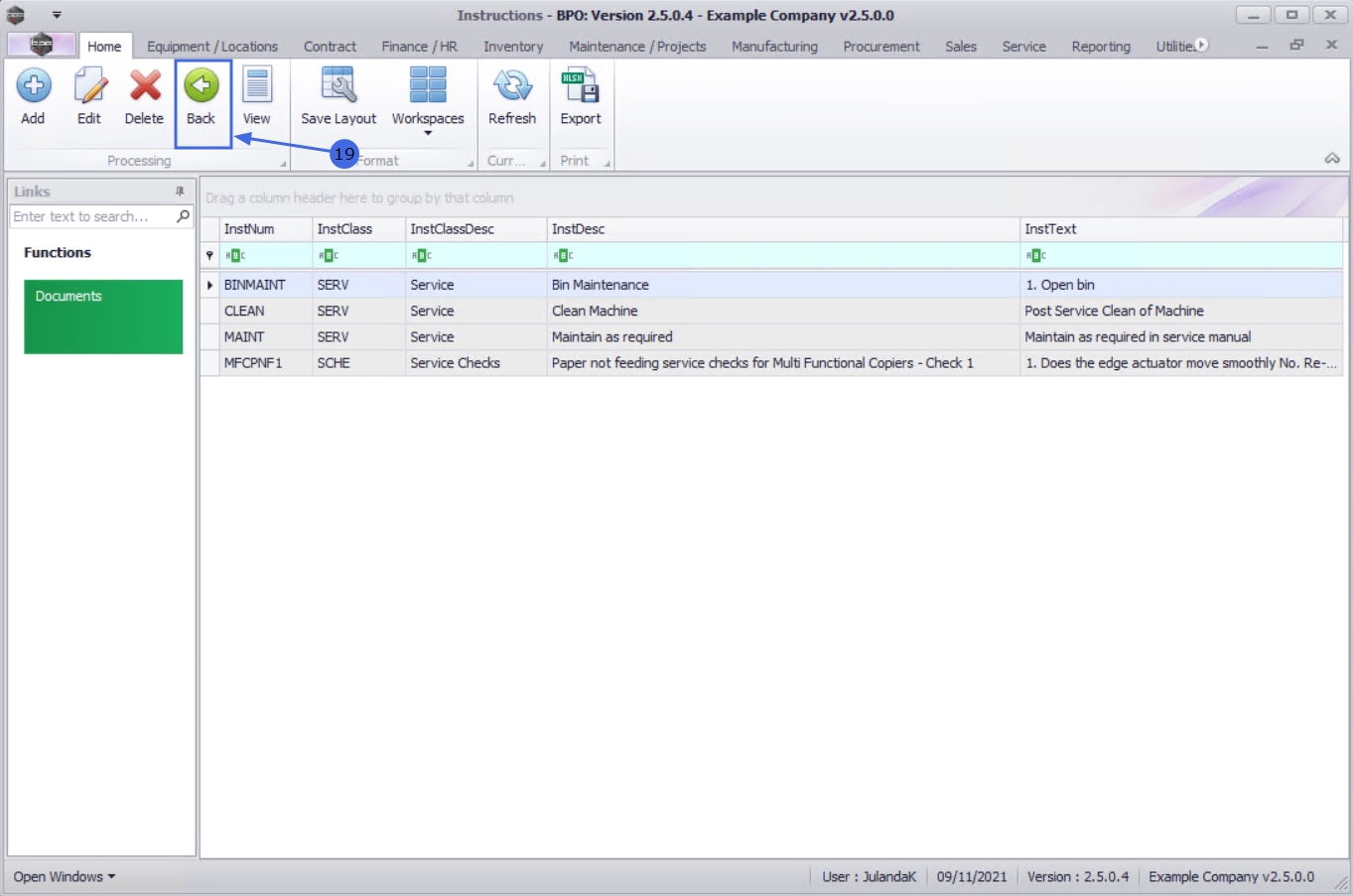1353x896 pixels.
Task: Open the Sales tab
Action: 961,47
